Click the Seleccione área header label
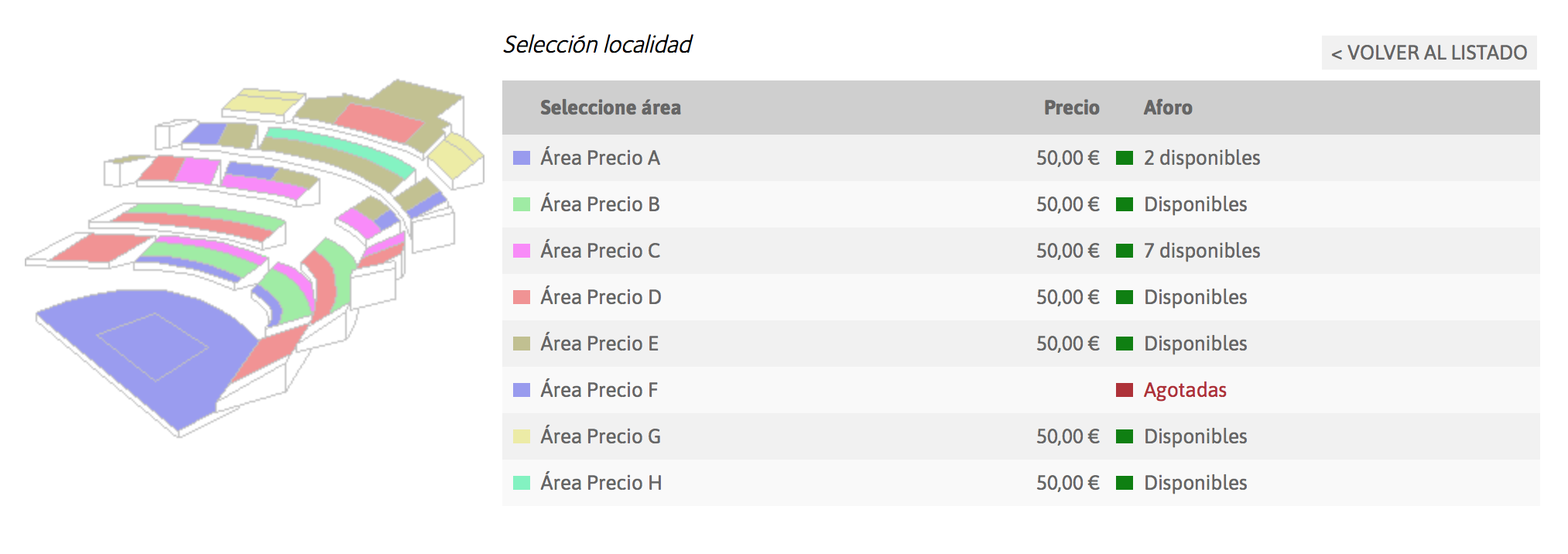The image size is (1568, 554). coord(611,108)
